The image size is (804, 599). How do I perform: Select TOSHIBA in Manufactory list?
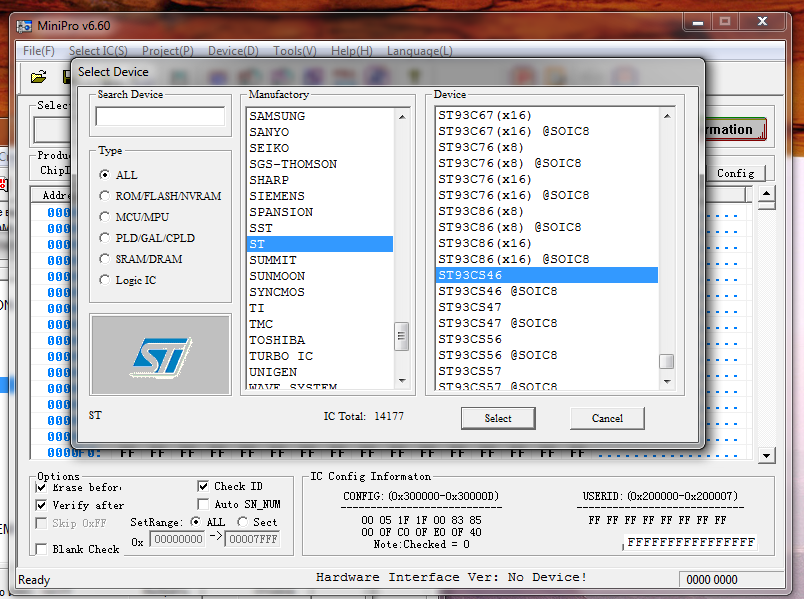(x=320, y=340)
